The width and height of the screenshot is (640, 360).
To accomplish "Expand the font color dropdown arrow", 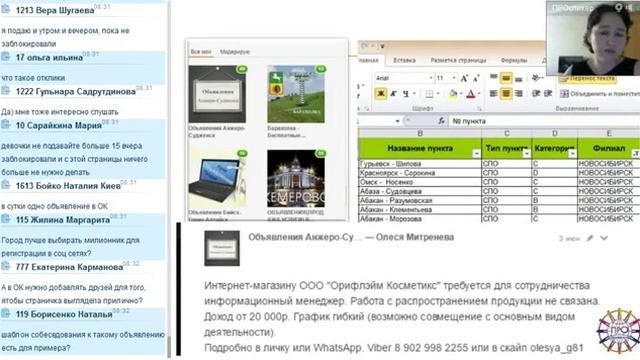I will tap(479, 94).
